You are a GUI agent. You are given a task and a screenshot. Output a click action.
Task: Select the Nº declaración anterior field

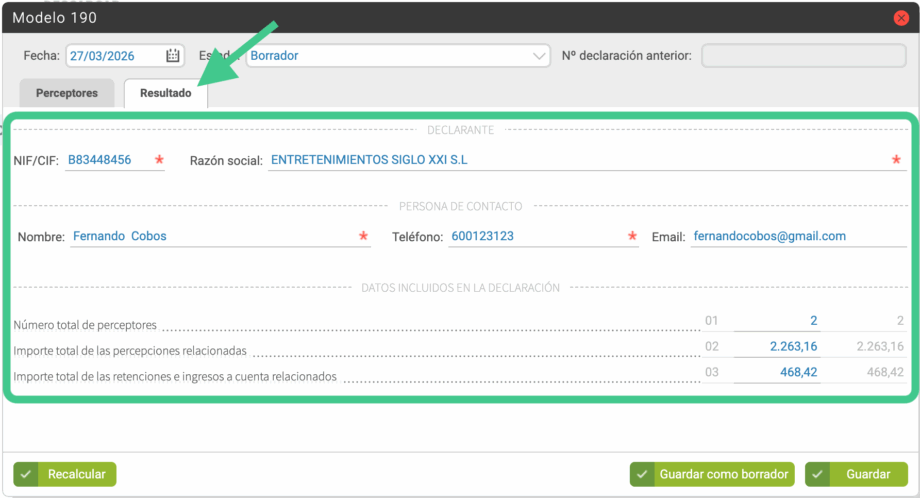[803, 56]
